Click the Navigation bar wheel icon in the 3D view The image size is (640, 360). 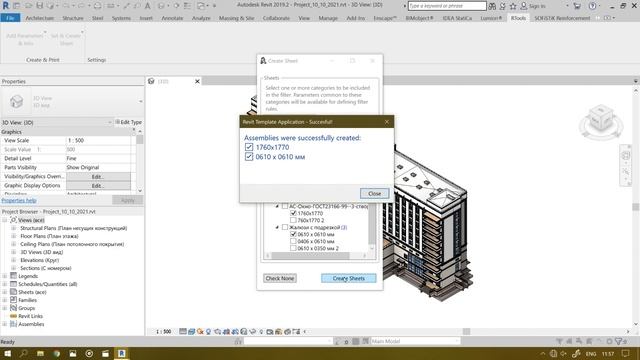tap(626, 156)
